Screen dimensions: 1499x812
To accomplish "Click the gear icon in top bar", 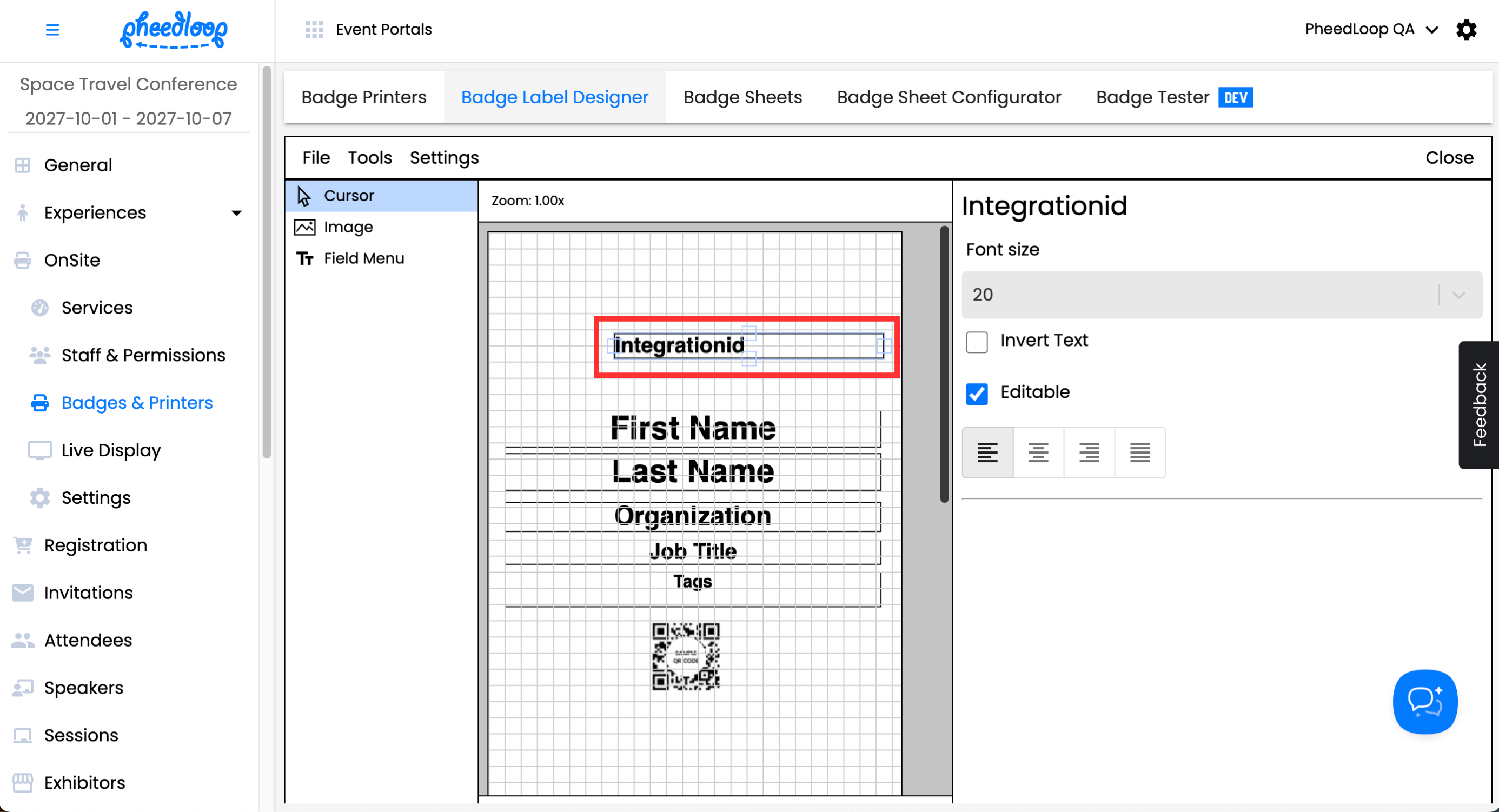I will pos(1466,29).
